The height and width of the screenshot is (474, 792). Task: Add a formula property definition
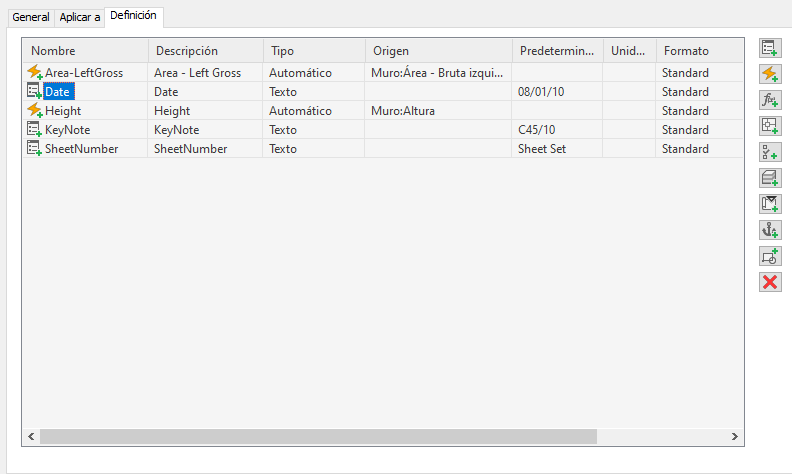770,100
